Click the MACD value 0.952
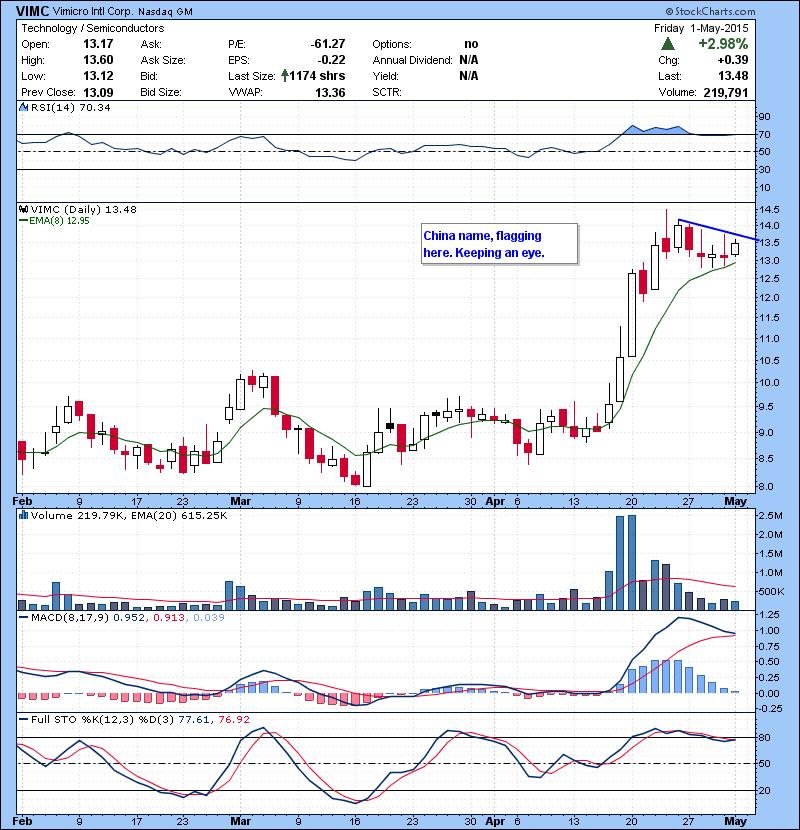800x830 pixels. pyautogui.click(x=129, y=617)
